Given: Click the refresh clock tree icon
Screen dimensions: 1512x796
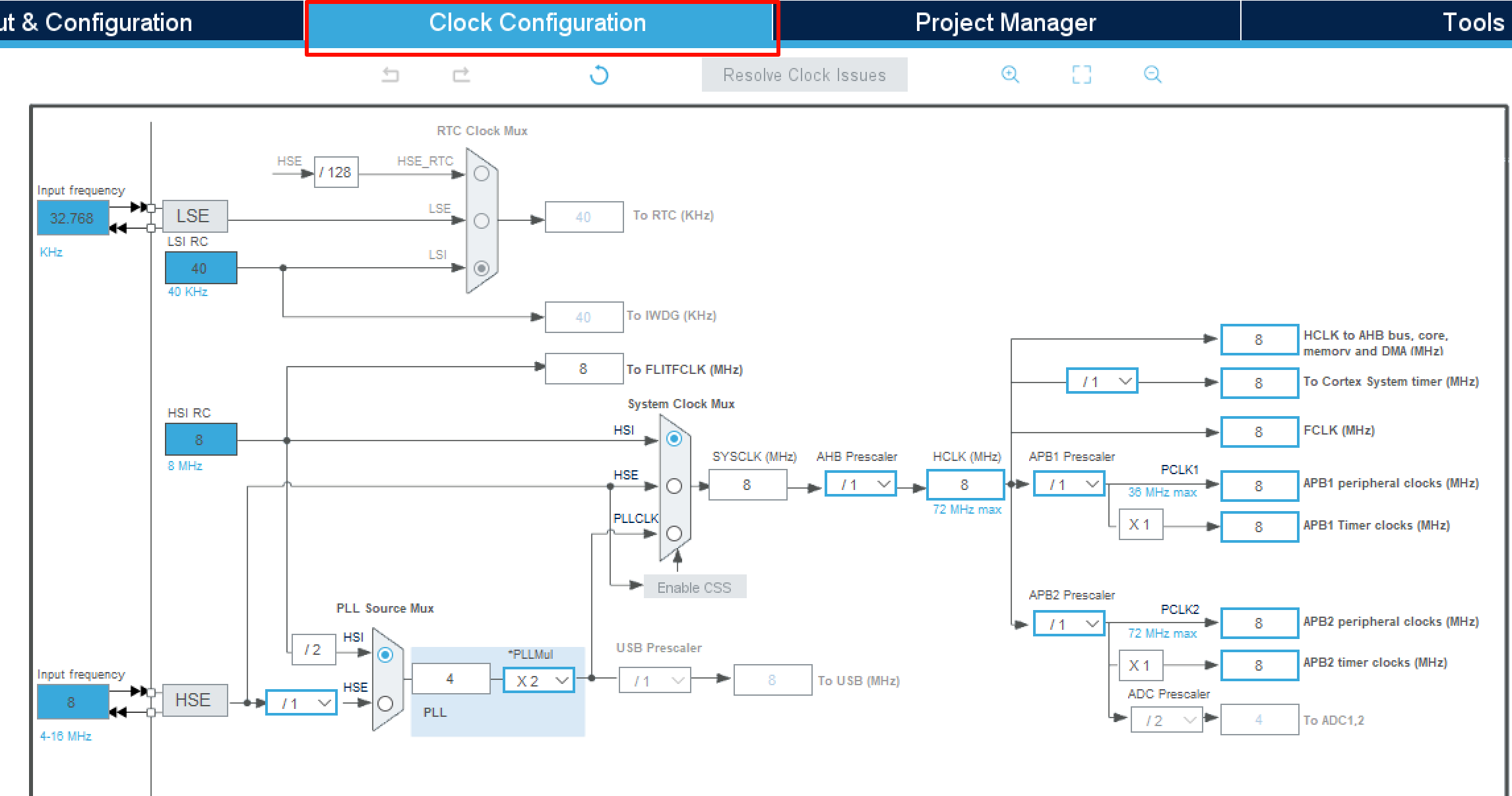Looking at the screenshot, I should tap(599, 75).
